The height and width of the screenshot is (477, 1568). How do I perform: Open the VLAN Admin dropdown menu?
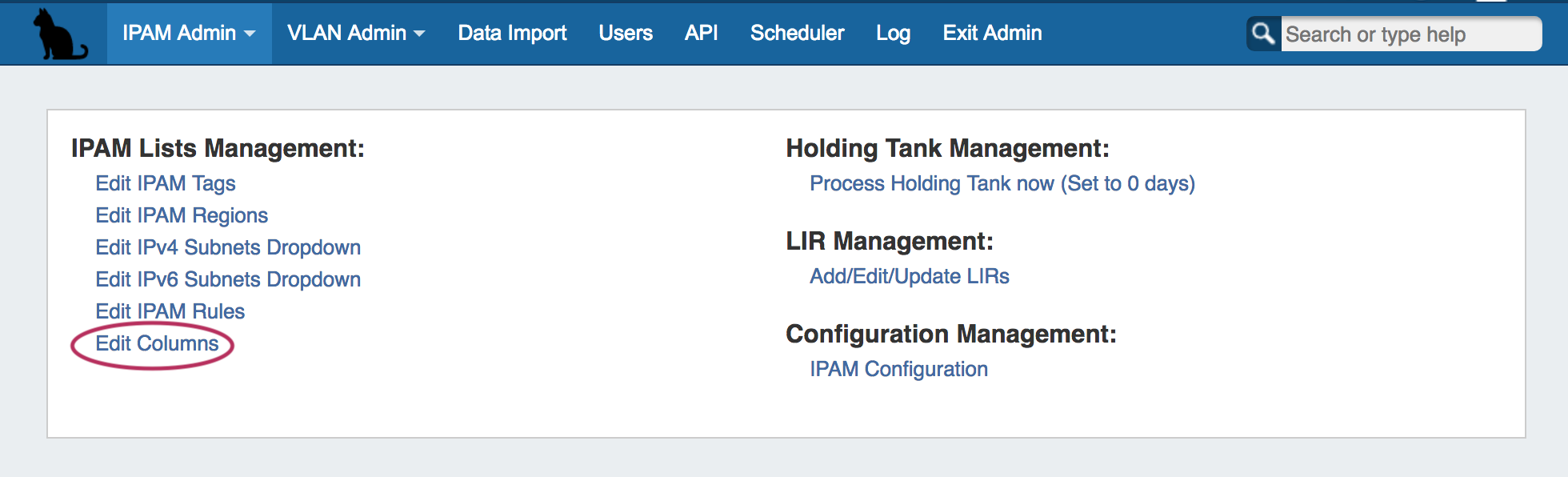[356, 33]
